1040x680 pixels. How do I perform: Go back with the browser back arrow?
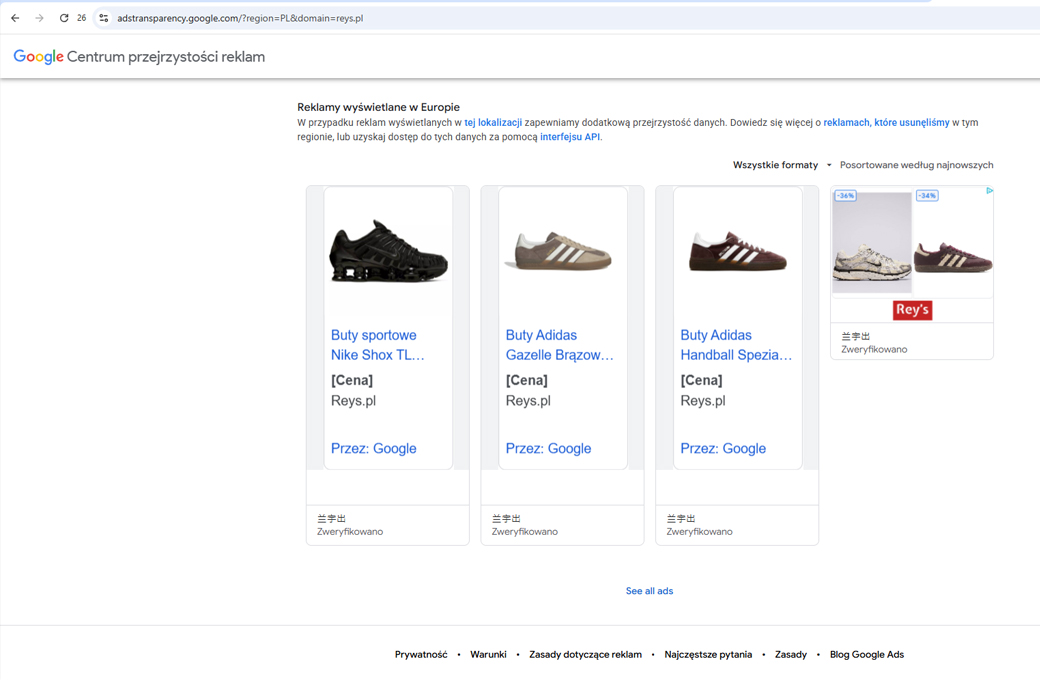tap(15, 18)
